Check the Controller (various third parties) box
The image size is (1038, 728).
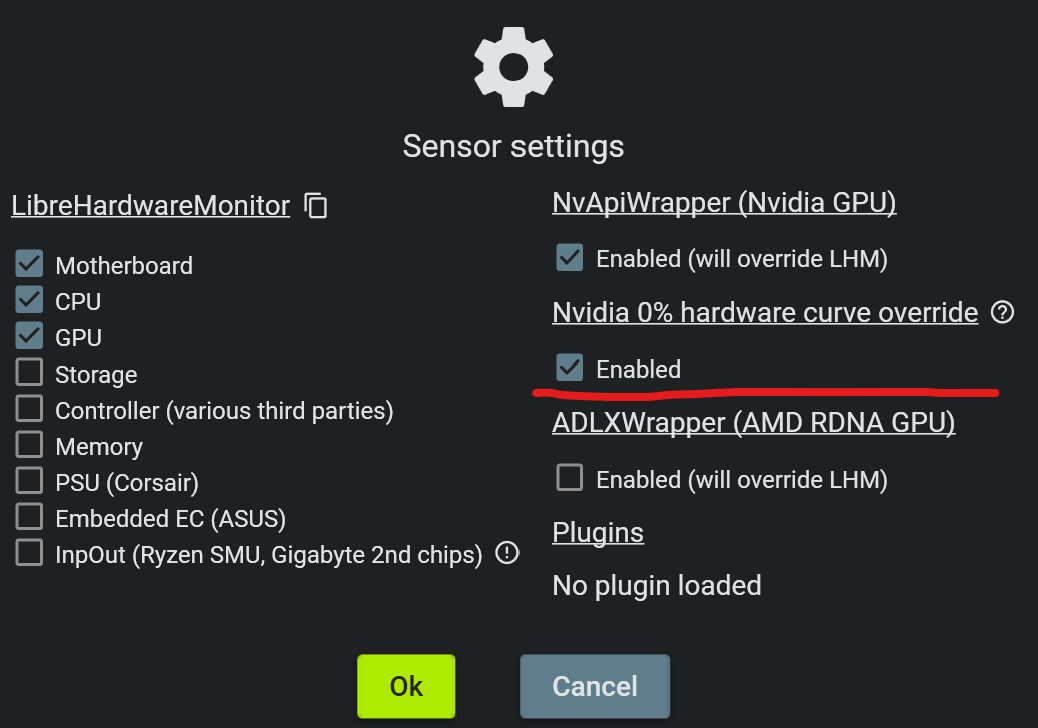click(29, 409)
